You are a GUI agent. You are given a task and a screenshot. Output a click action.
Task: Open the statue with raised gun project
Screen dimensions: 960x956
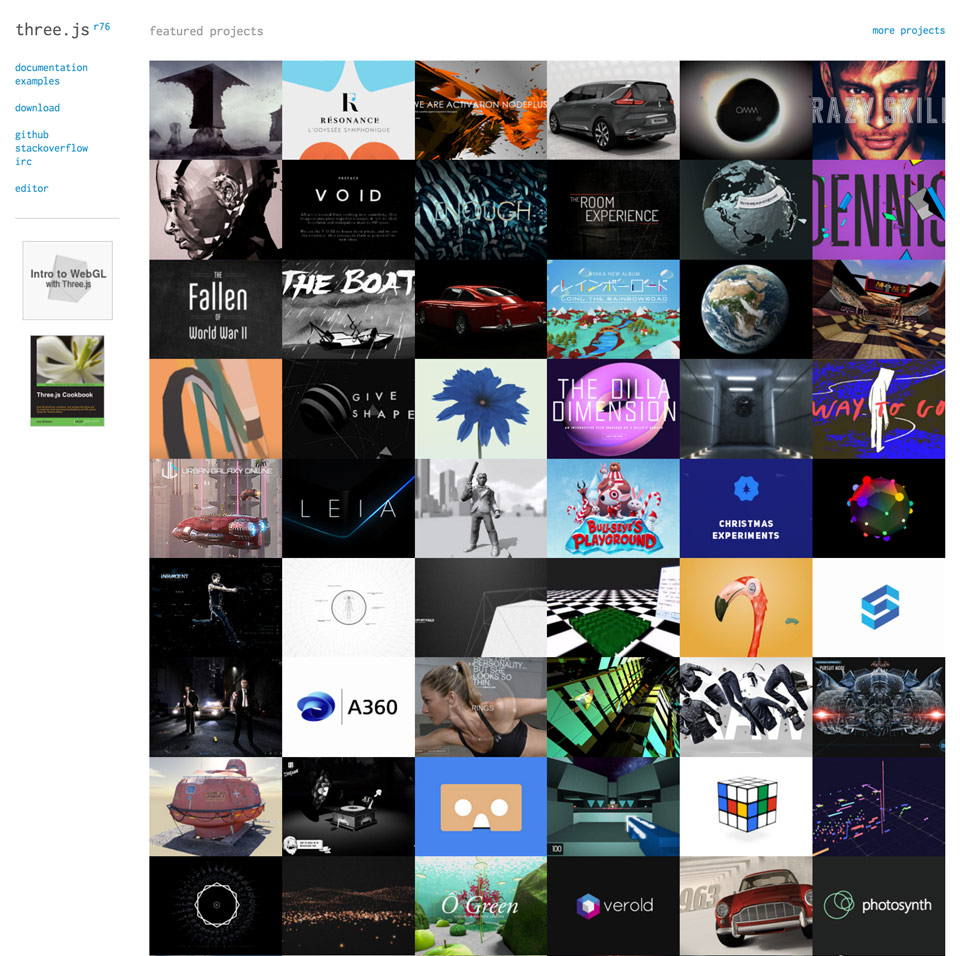481,508
